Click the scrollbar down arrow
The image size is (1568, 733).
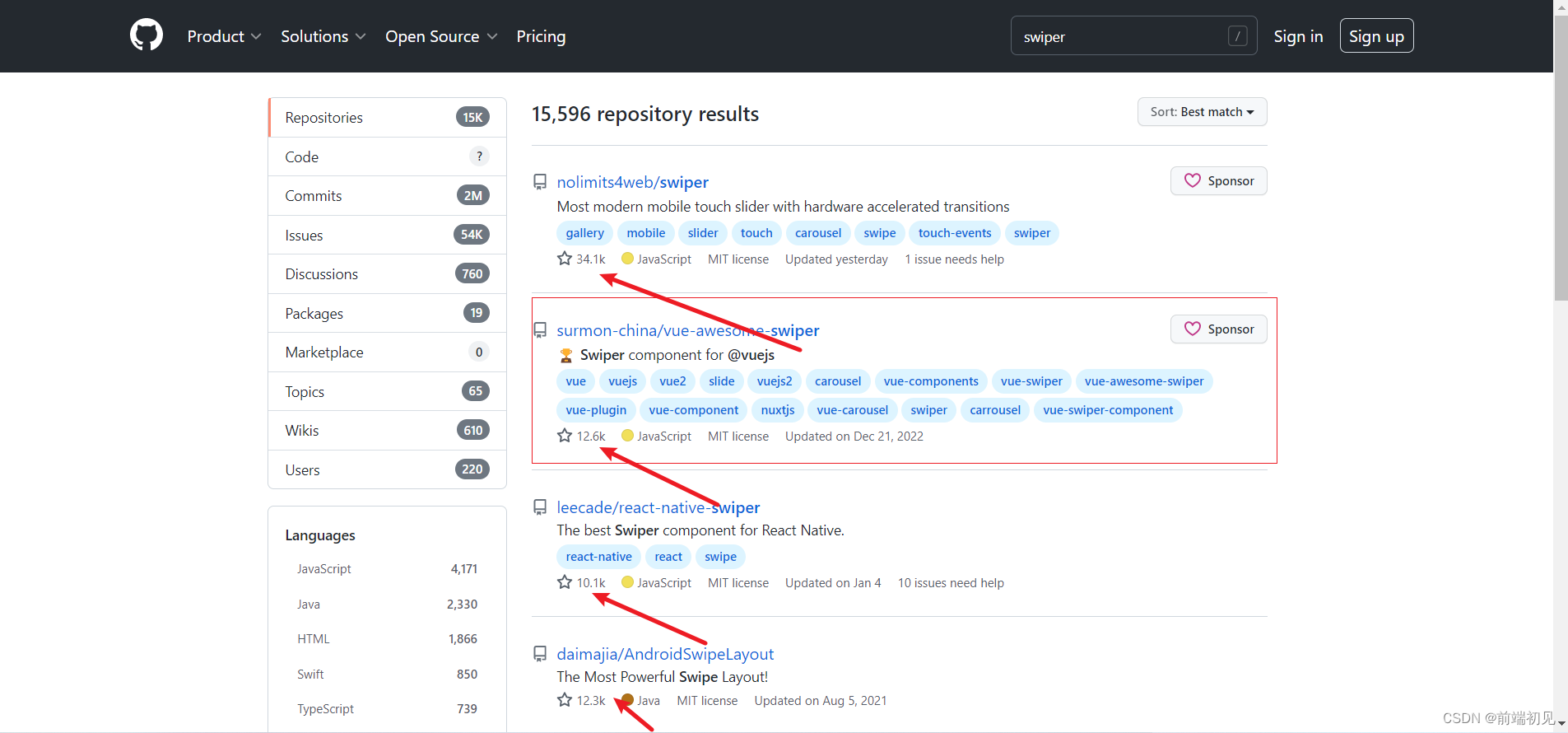[1561, 723]
